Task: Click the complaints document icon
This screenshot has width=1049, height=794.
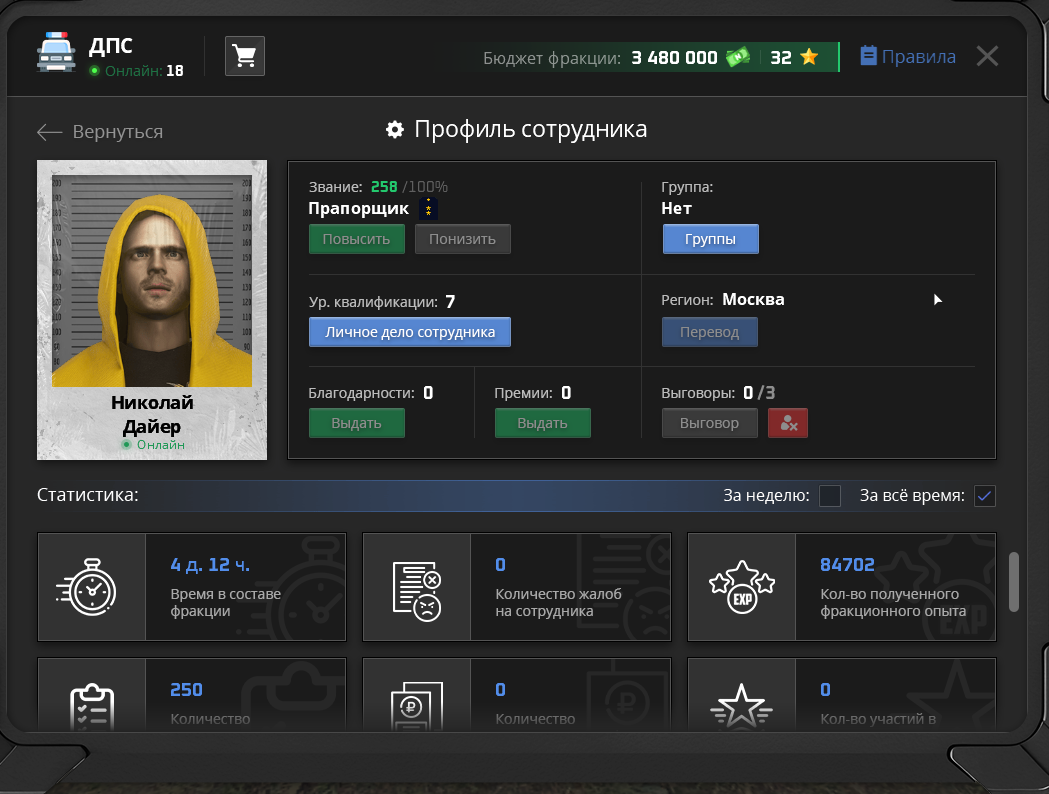Action: pos(416,587)
